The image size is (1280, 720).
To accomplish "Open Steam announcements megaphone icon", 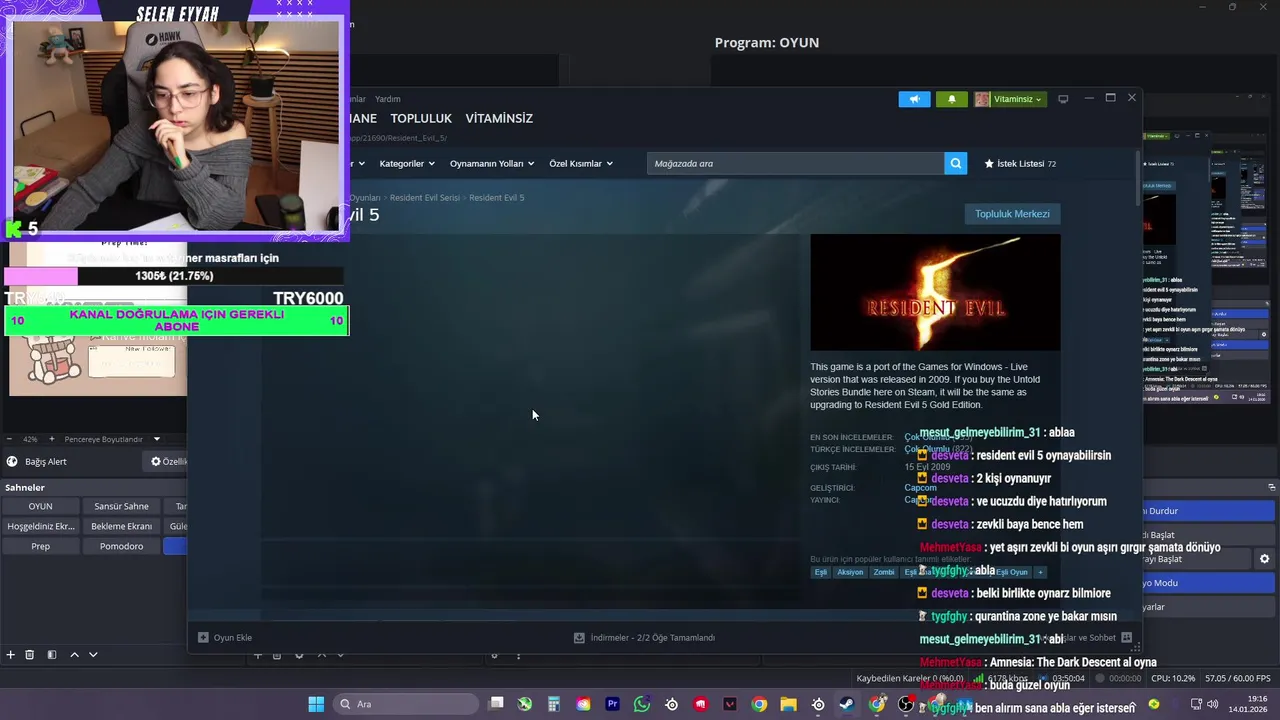I will coord(914,99).
